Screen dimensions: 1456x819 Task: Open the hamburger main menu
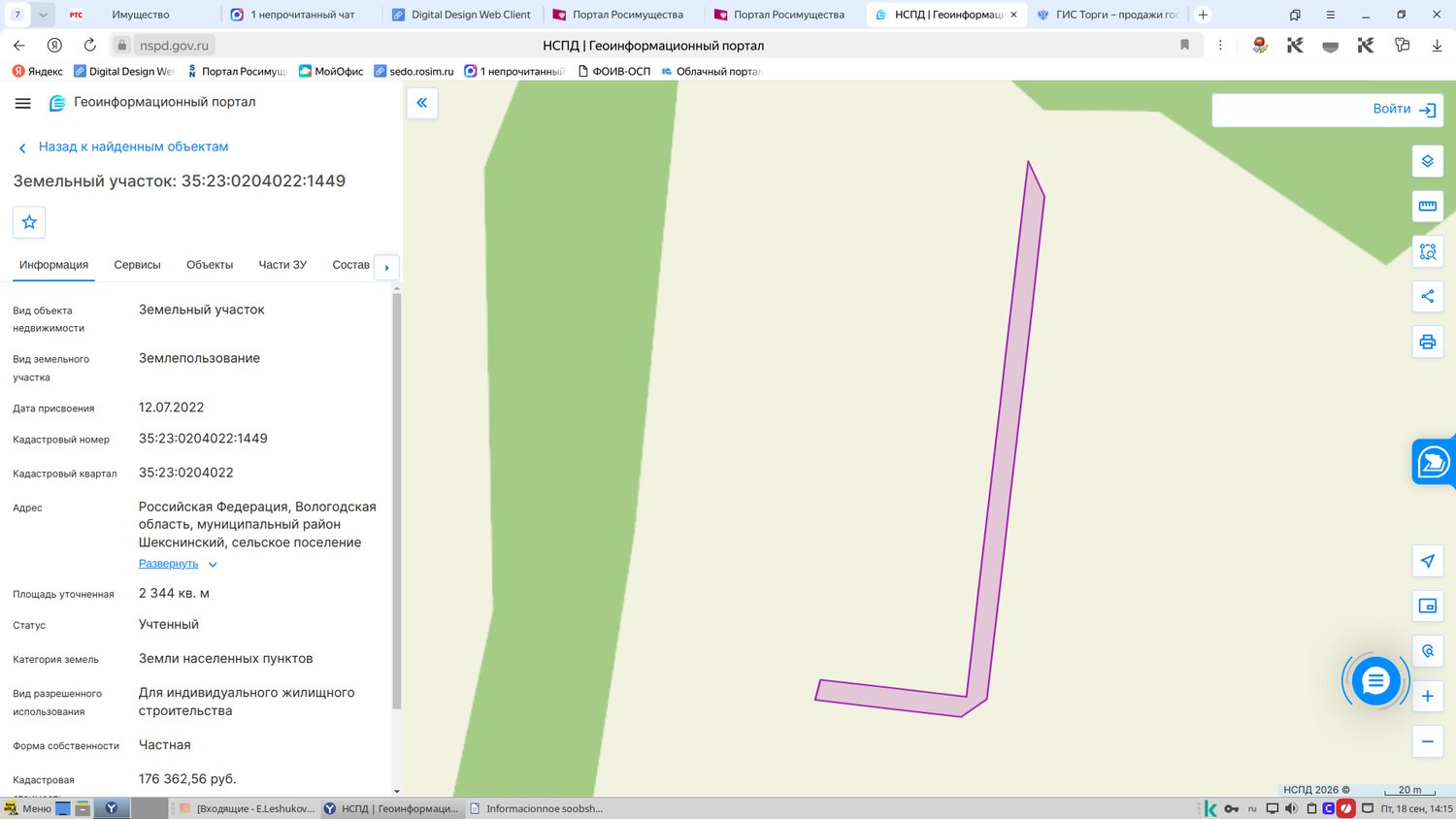pyautogui.click(x=23, y=103)
